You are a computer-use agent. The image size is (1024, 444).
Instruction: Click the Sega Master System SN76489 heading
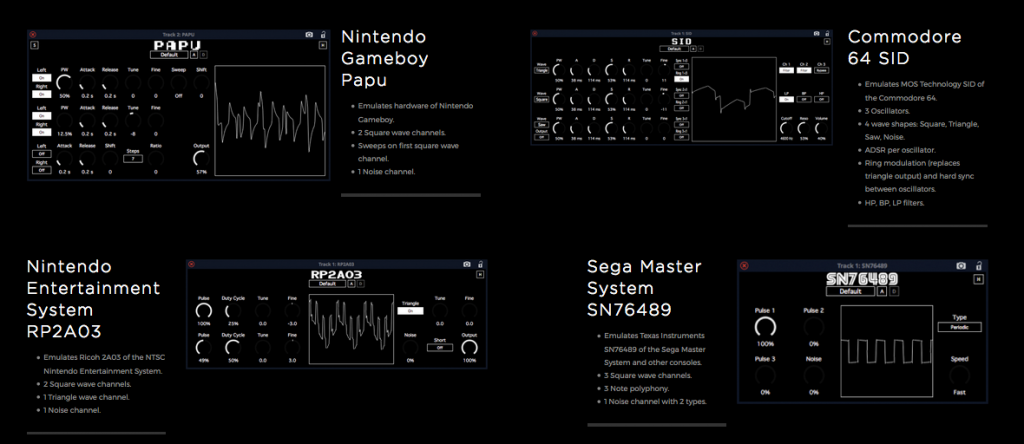tap(644, 288)
